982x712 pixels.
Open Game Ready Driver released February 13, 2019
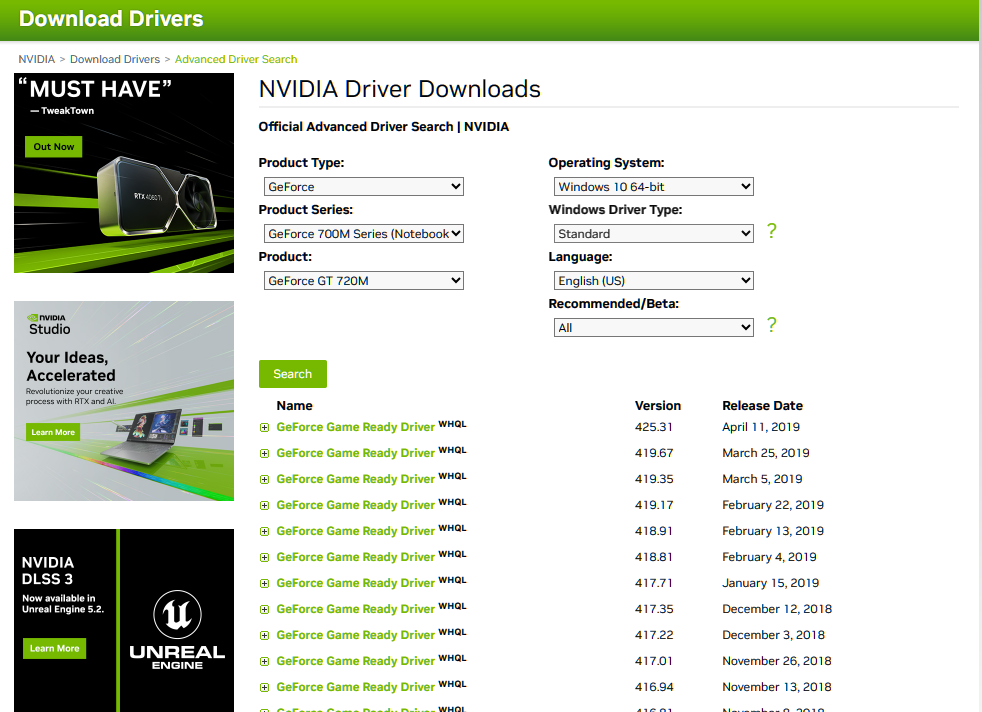pyautogui.click(x=356, y=531)
